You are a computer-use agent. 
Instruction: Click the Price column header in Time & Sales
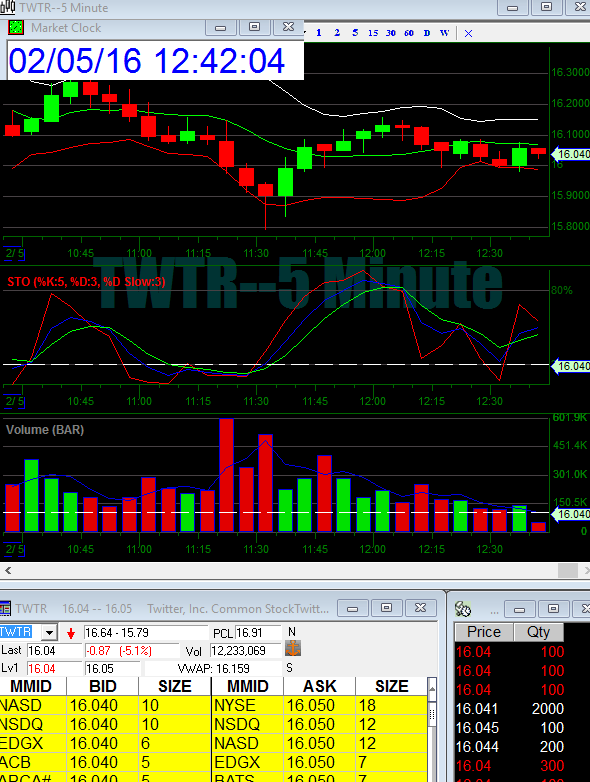(x=484, y=632)
